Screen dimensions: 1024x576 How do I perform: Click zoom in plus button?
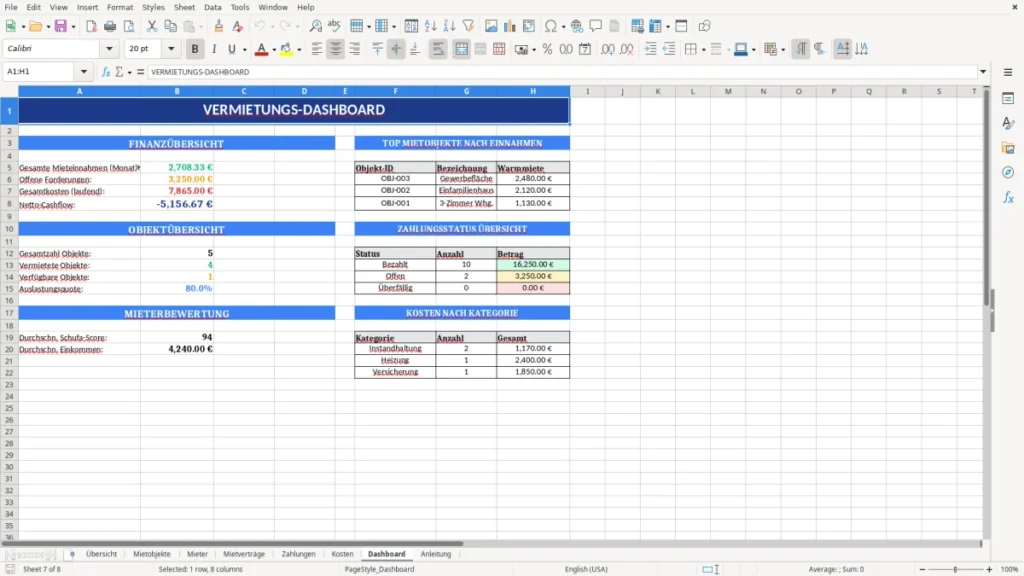coord(989,569)
